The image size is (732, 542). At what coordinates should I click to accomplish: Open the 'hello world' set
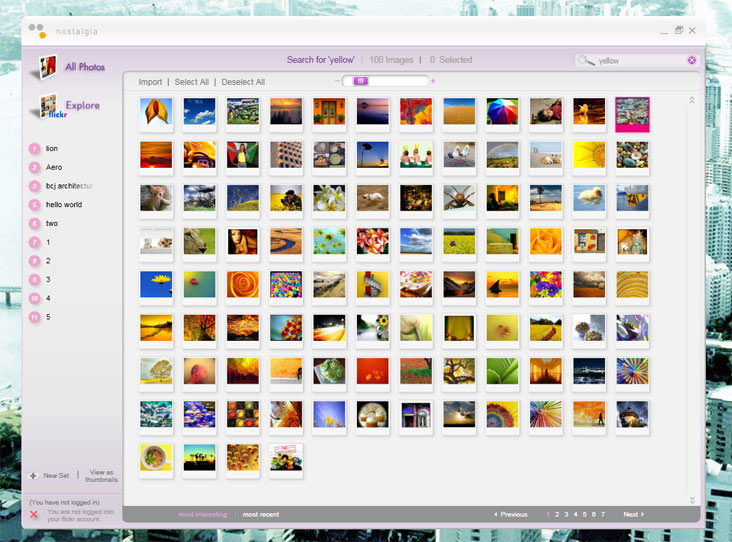[x=64, y=204]
